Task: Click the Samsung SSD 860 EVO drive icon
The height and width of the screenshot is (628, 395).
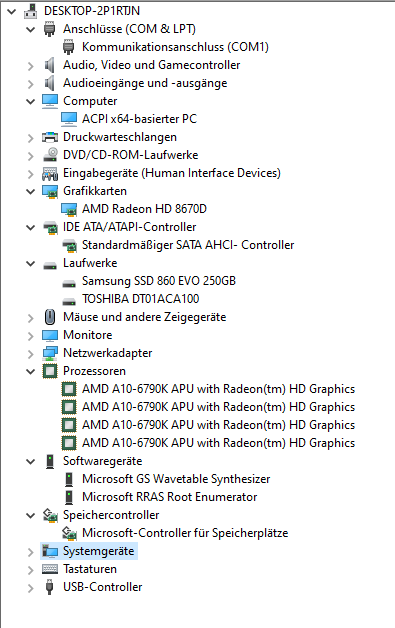Action: tap(69, 283)
